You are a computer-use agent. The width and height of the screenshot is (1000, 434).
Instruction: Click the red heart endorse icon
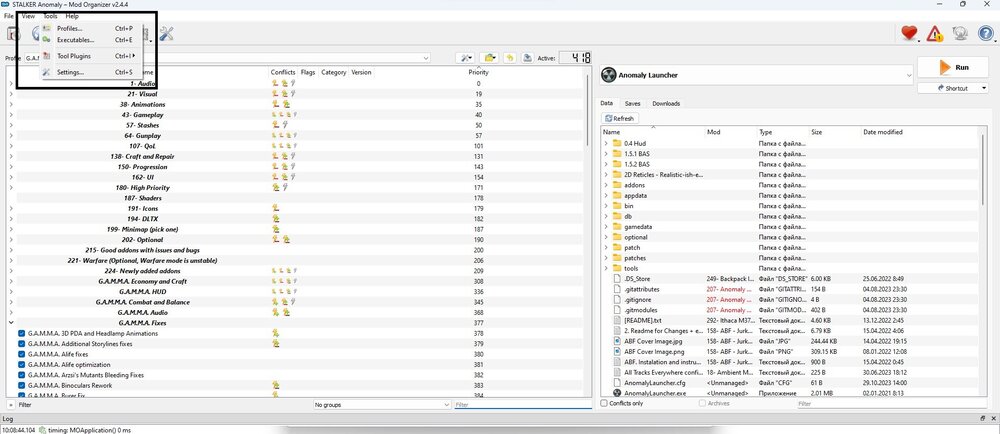click(x=908, y=34)
